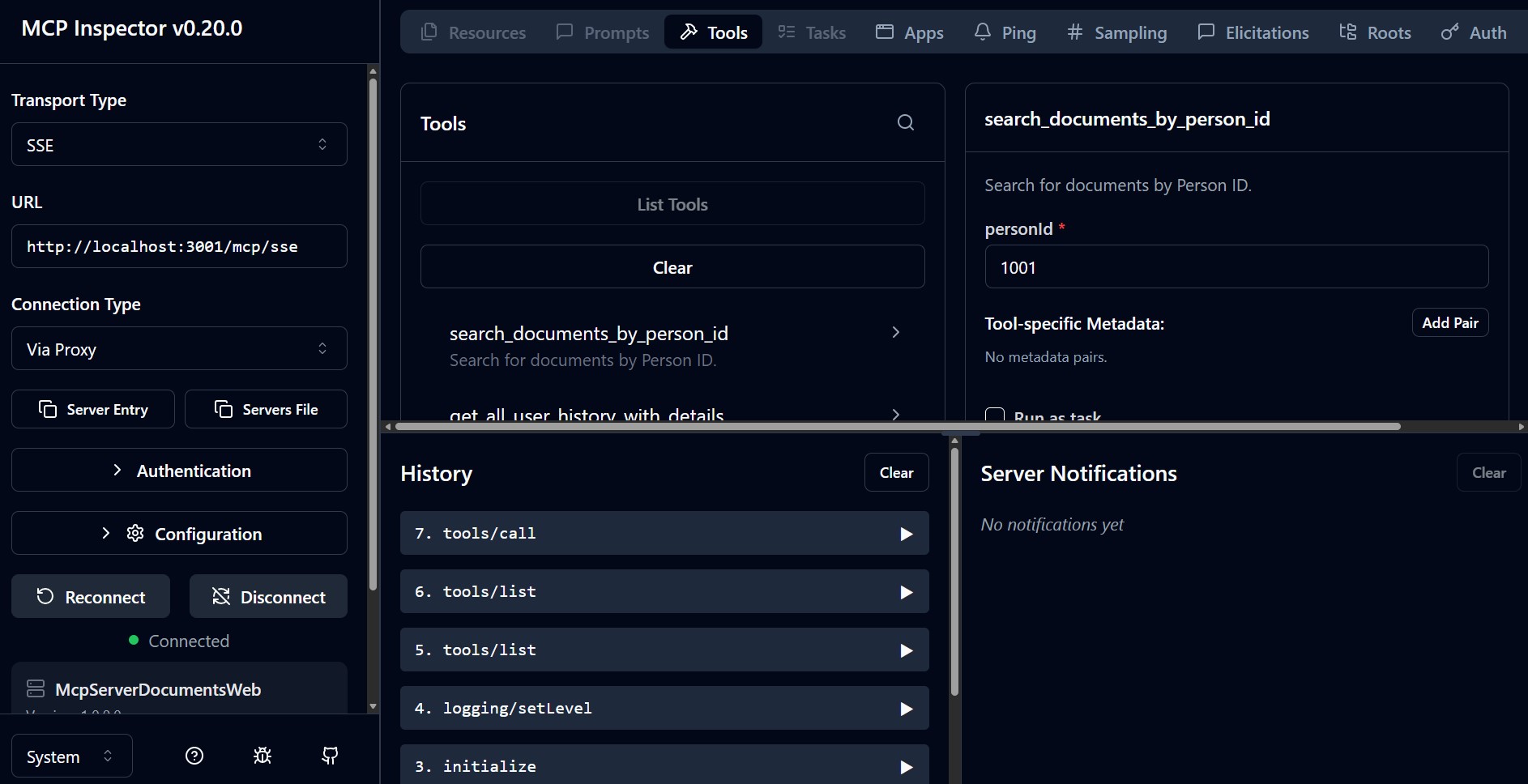
Task: Copy the Server Entry configuration
Action: tap(93, 409)
